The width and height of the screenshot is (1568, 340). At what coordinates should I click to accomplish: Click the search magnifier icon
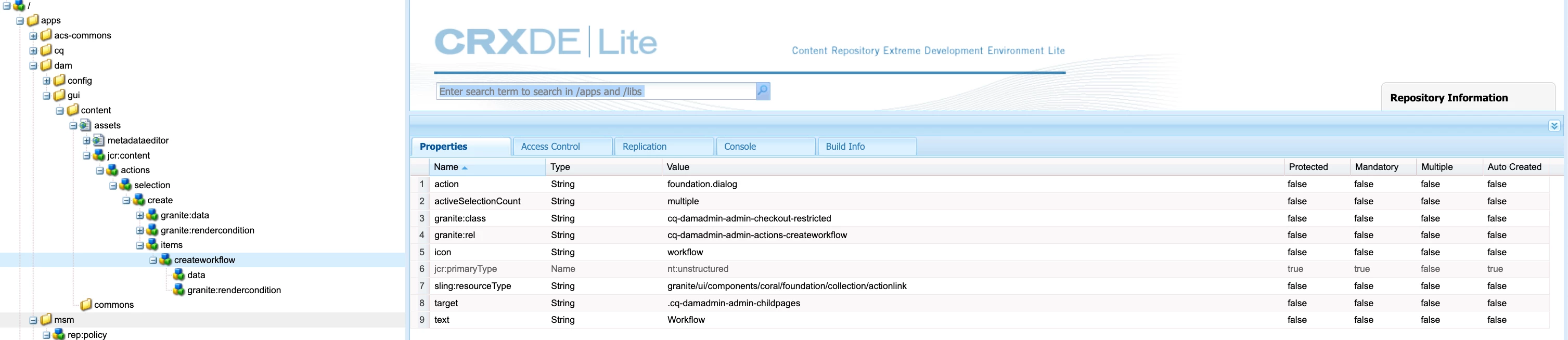click(763, 91)
